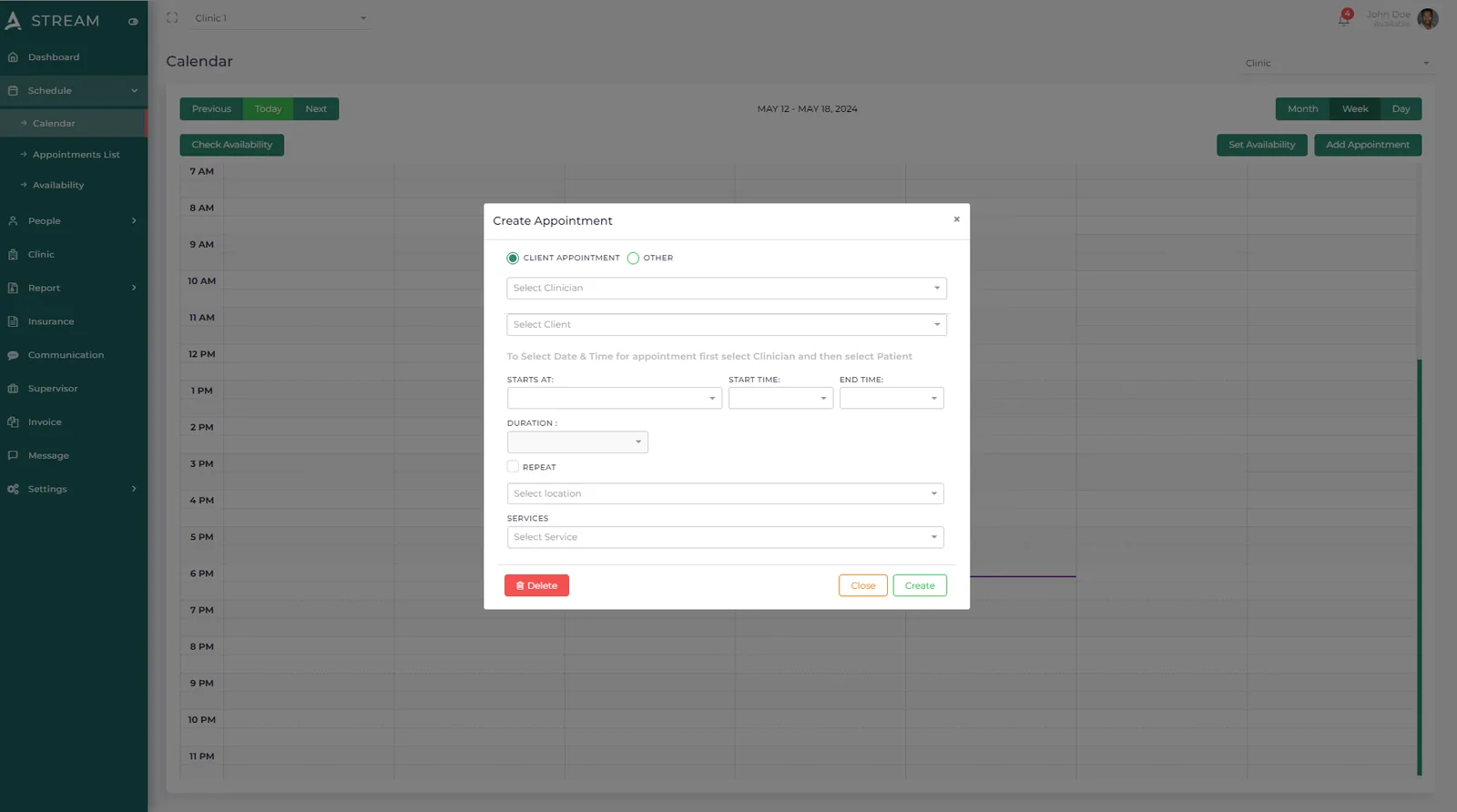Screen dimensions: 1457x812
Task: Click the fullscreen expand icon in header
Action: coord(172,18)
